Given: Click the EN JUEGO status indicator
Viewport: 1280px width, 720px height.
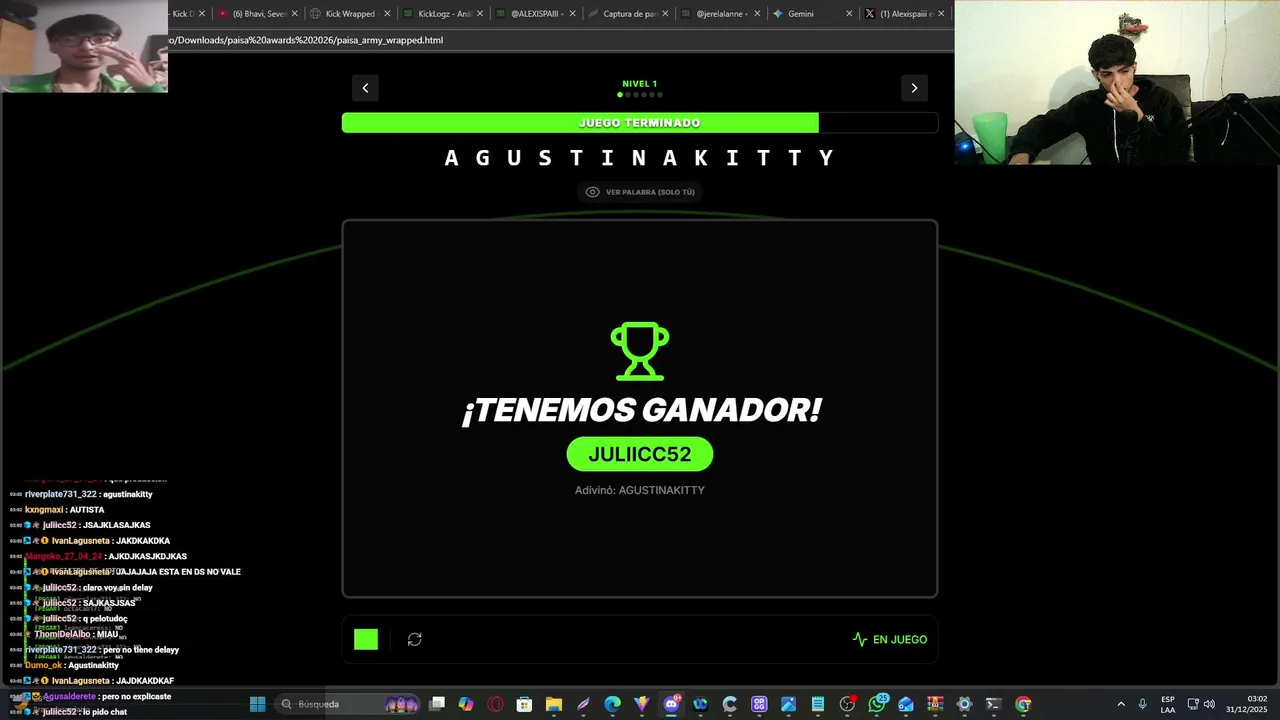Looking at the screenshot, I should pos(890,639).
